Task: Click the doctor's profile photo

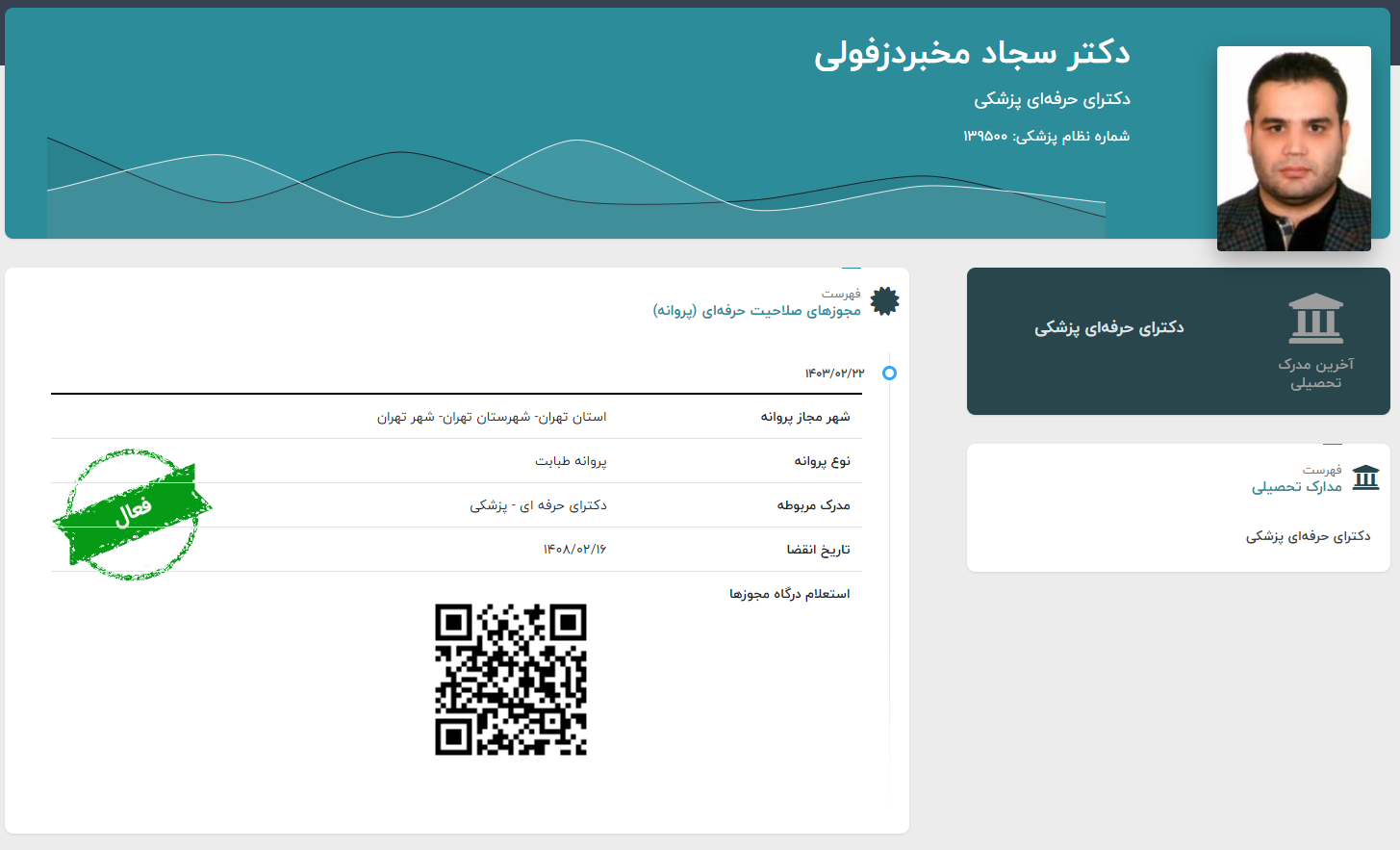Action: tap(1293, 148)
